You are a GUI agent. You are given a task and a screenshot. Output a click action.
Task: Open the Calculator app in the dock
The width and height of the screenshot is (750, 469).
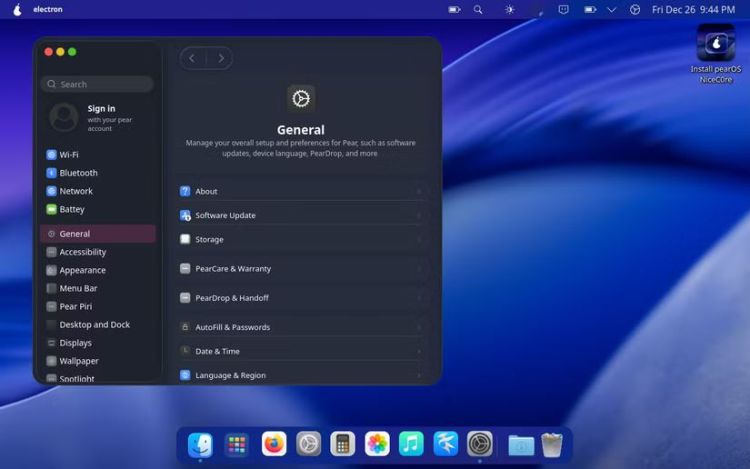pyautogui.click(x=343, y=444)
